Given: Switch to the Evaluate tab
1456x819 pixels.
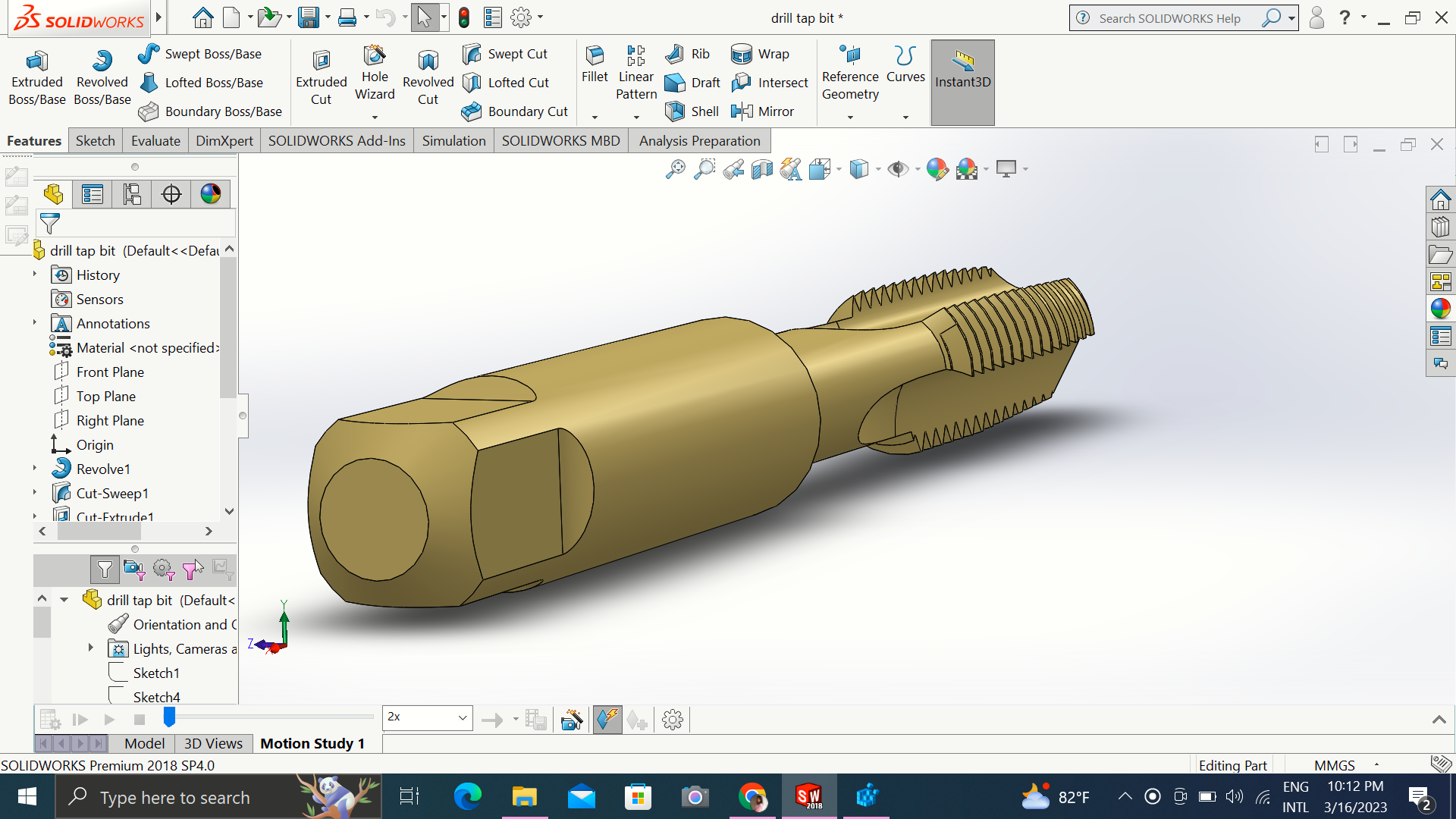Looking at the screenshot, I should click(155, 141).
